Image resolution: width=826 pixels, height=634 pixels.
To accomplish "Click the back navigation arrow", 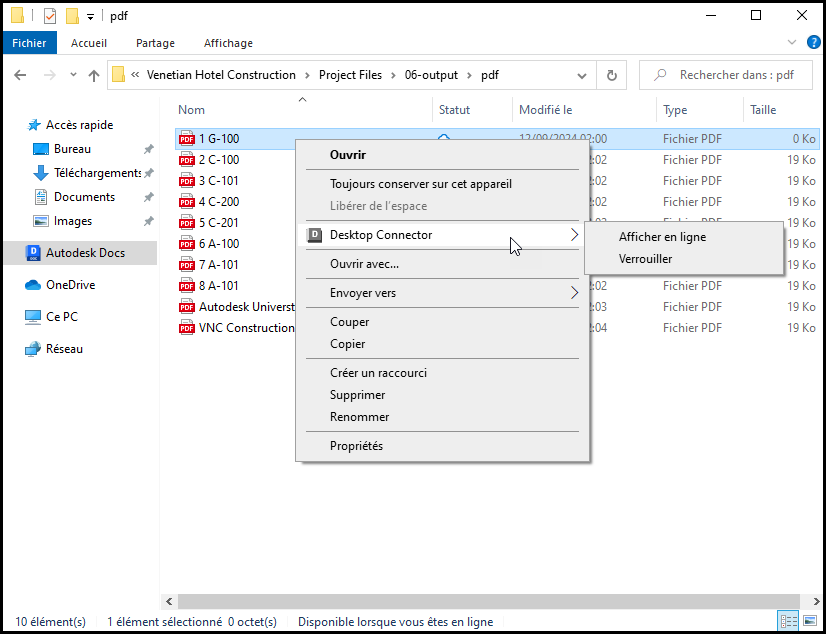I will [x=20, y=75].
